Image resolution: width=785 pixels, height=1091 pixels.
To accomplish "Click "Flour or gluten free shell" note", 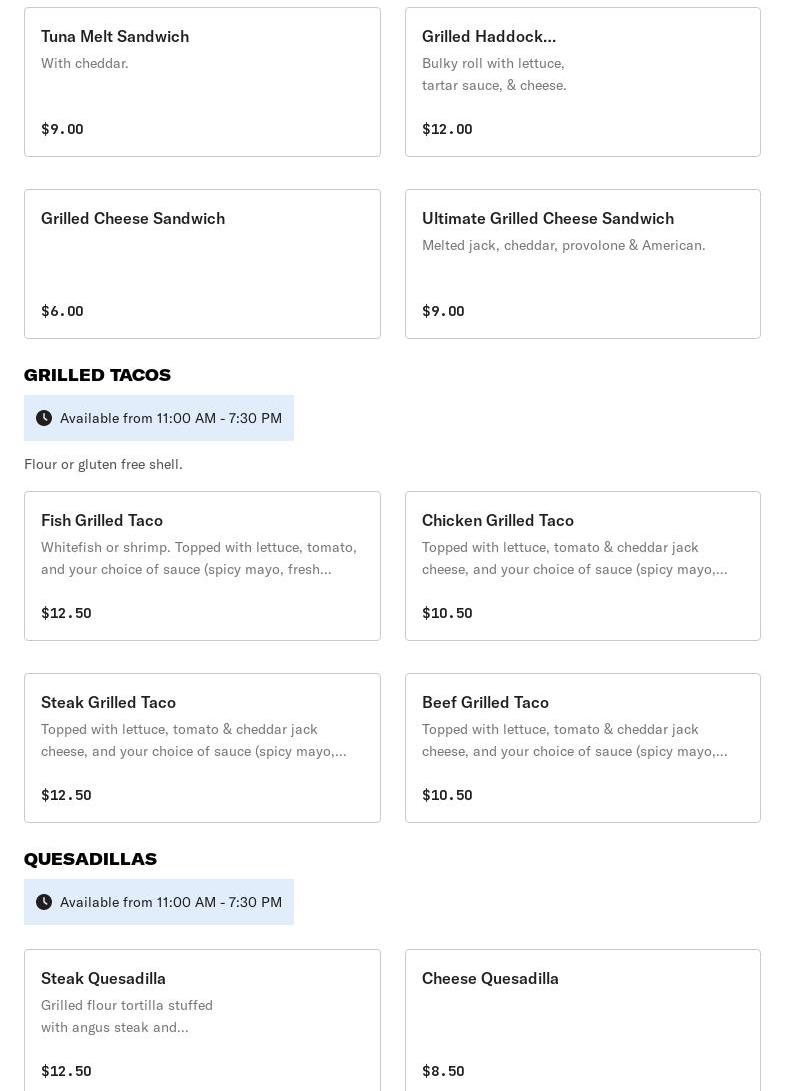I will pos(103,464).
